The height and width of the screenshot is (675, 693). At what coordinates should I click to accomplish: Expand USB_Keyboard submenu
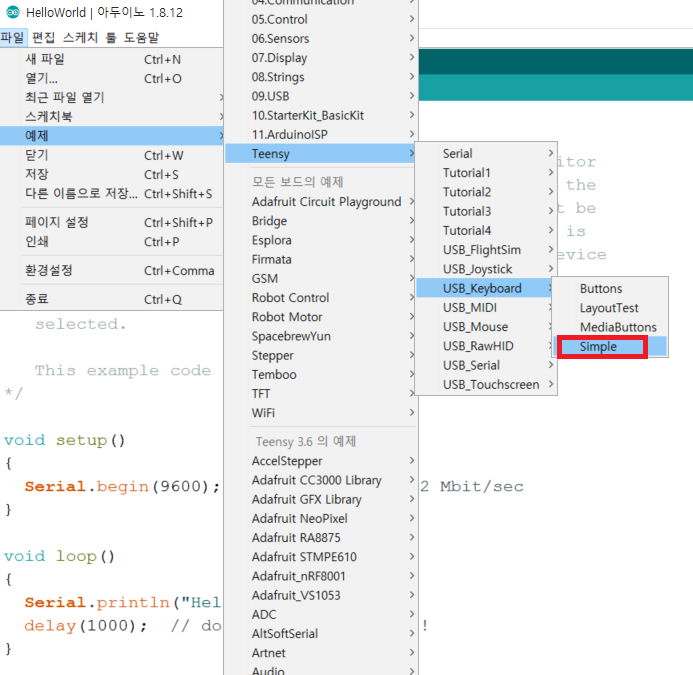click(x=486, y=288)
